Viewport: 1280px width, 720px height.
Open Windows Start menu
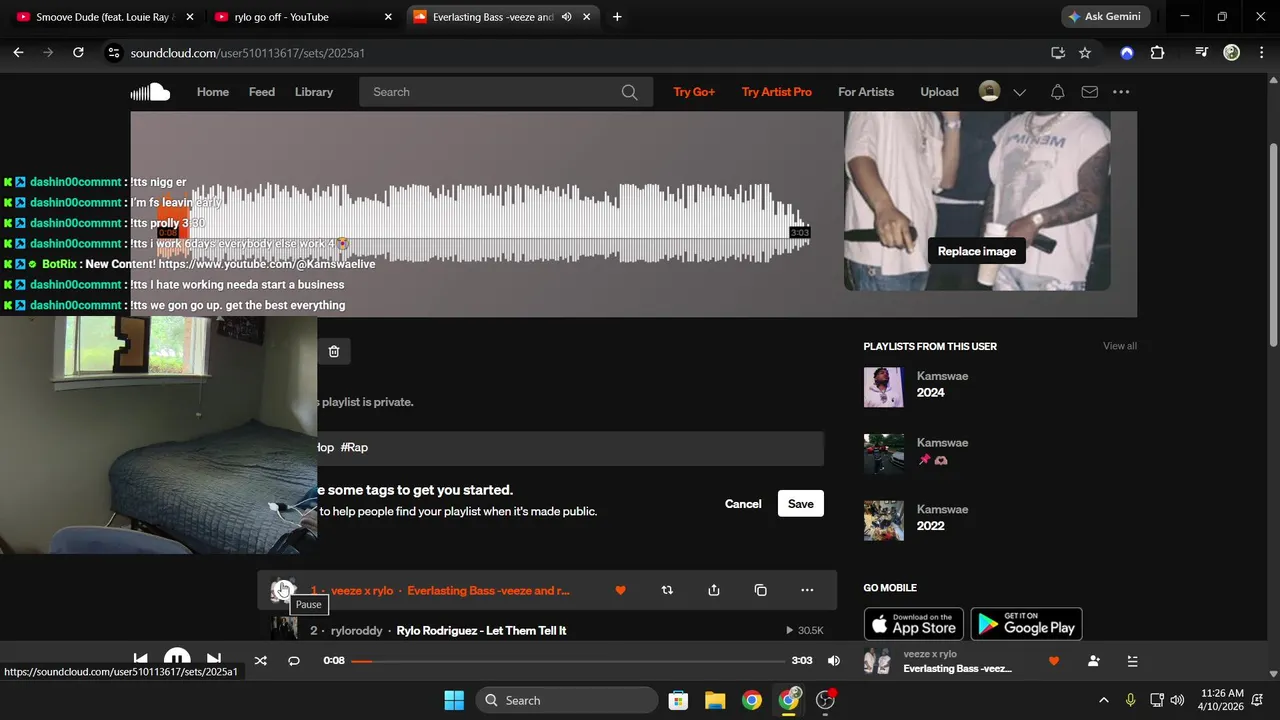(453, 700)
